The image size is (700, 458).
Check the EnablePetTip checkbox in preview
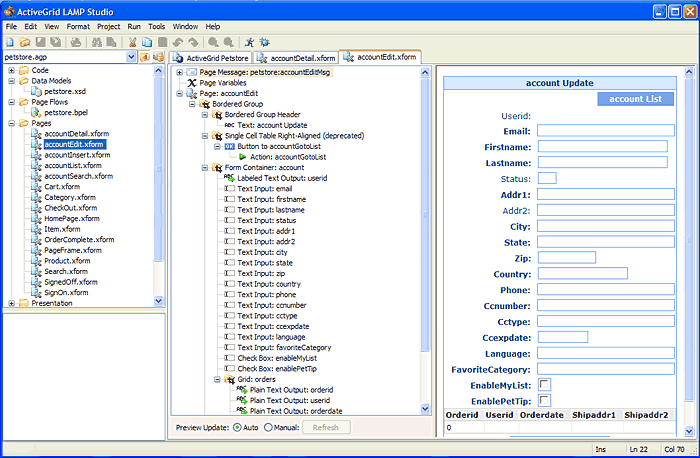[x=545, y=401]
